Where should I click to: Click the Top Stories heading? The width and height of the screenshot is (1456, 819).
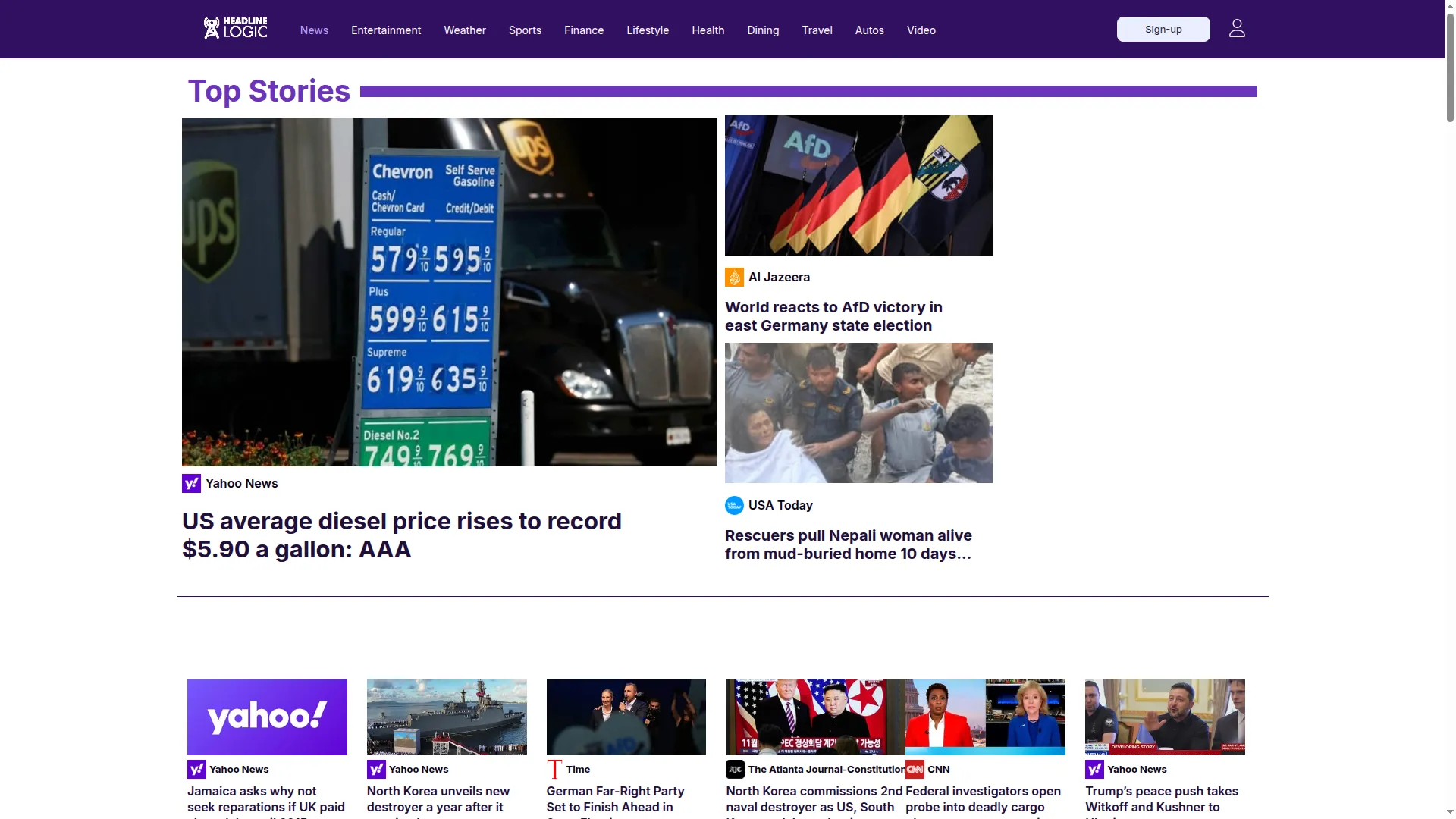[x=269, y=91]
